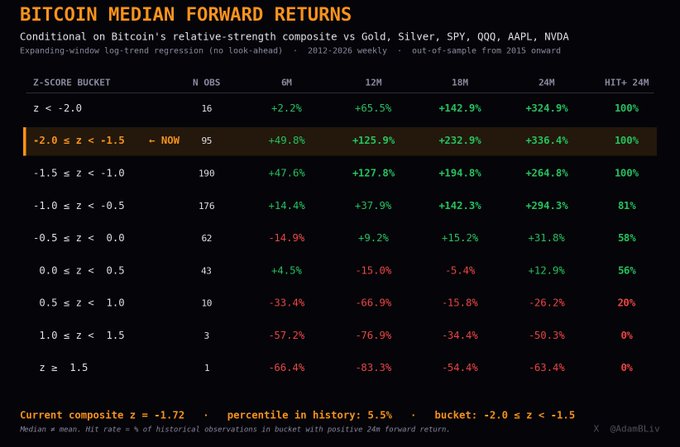This screenshot has width=680, height=447.
Task: Click the '12M' column header
Action: [373, 82]
